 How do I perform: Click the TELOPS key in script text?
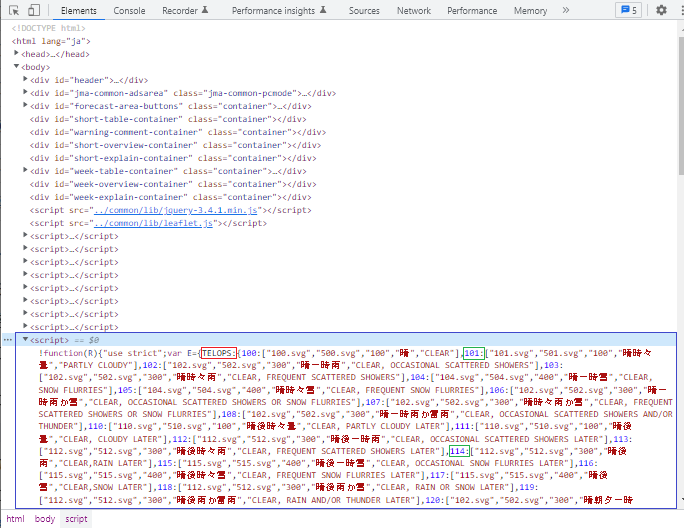[x=219, y=353]
